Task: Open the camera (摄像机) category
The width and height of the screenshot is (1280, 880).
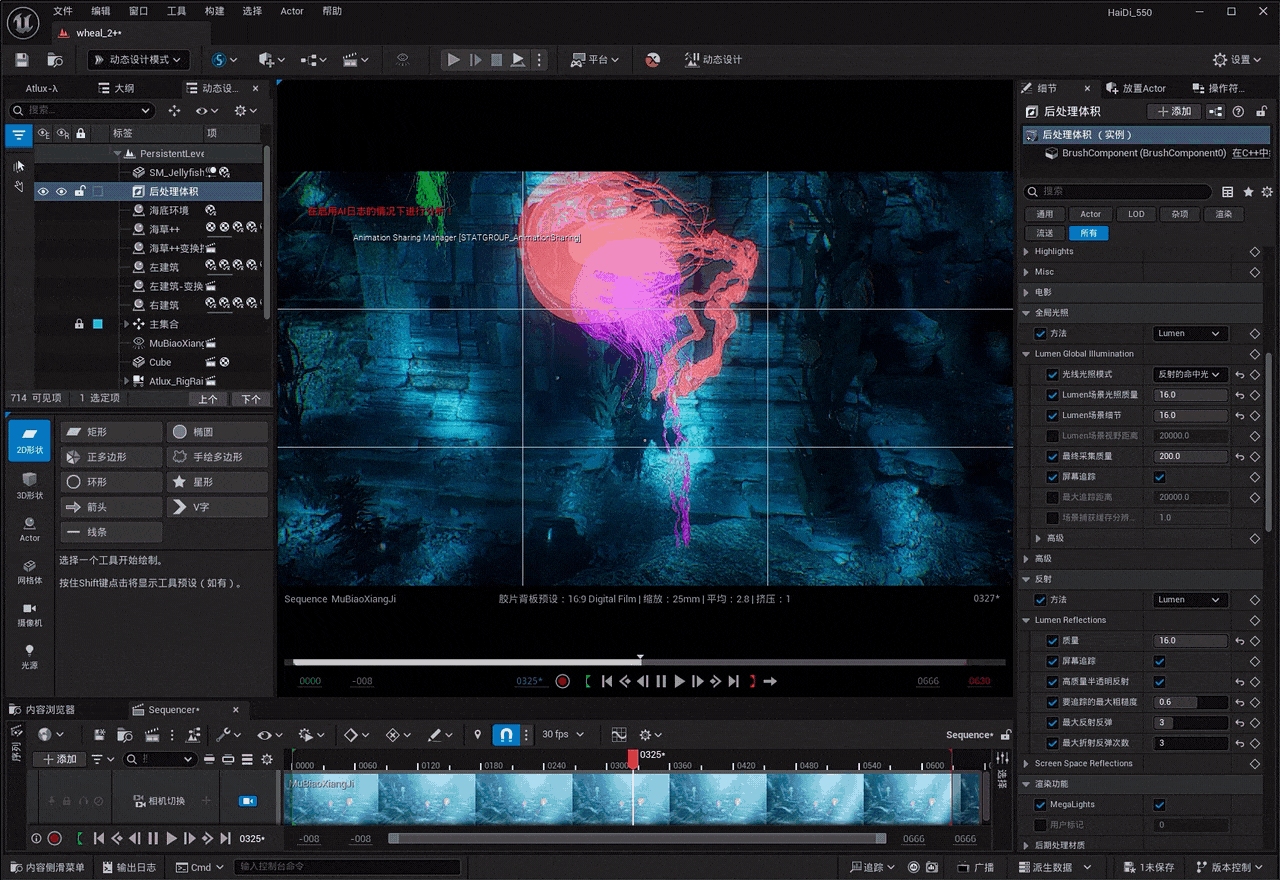Action: pos(30,614)
